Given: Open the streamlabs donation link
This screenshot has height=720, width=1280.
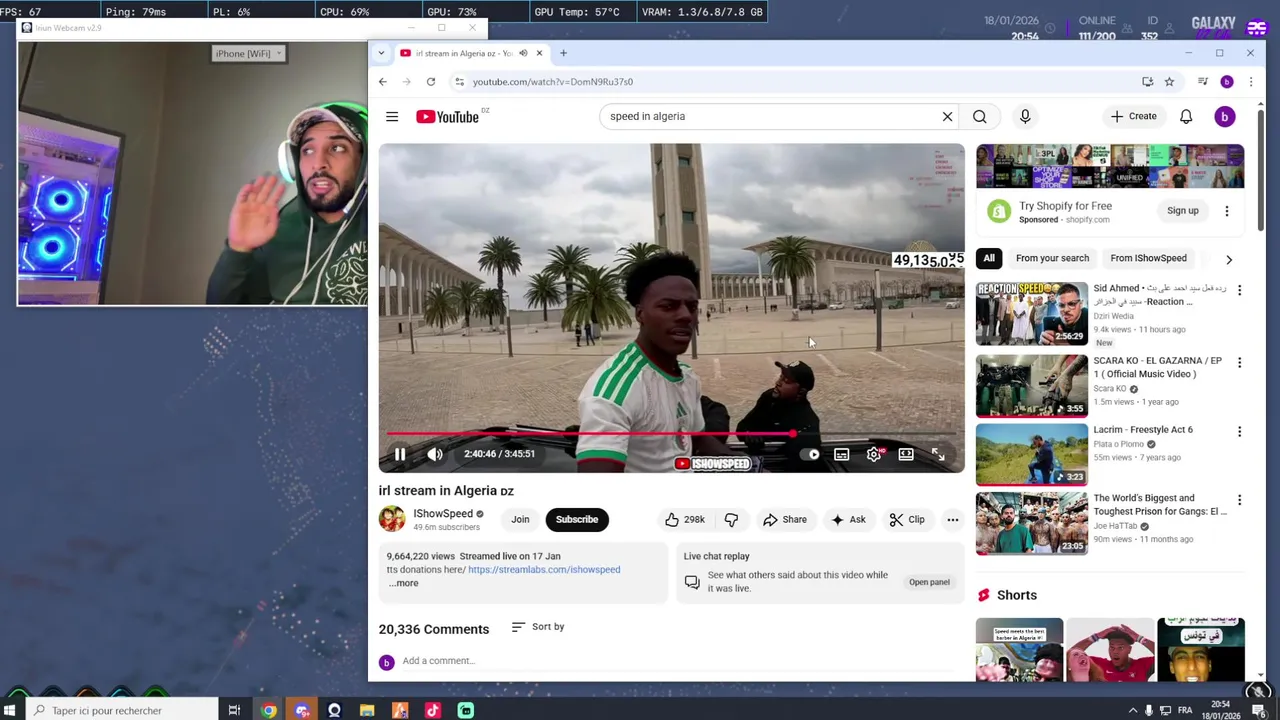Looking at the screenshot, I should tap(544, 570).
